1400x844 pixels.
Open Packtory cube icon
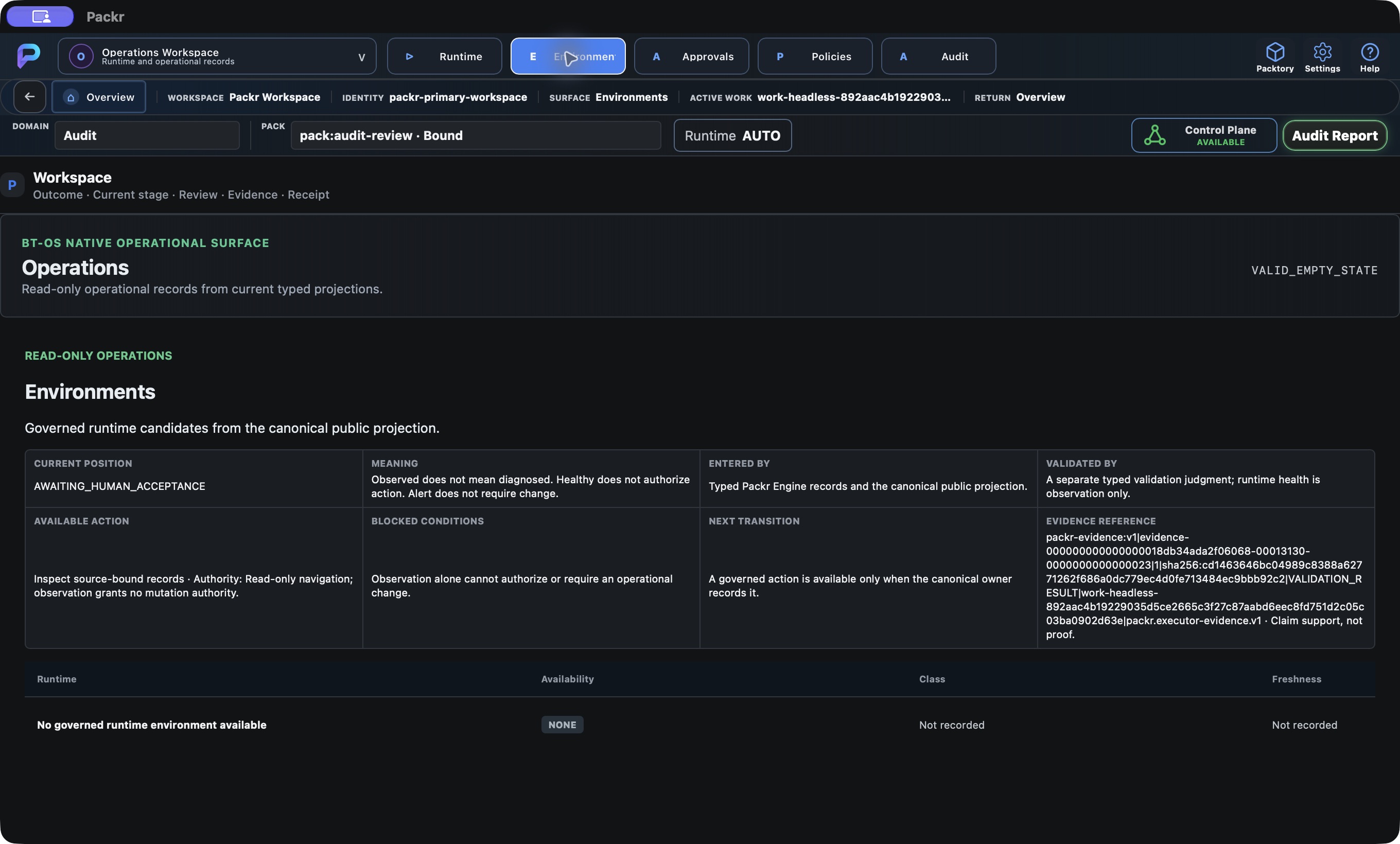click(1275, 51)
